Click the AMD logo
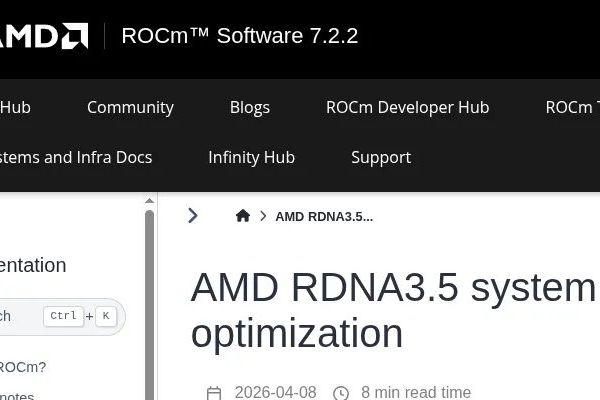Viewport: 600px width, 400px height. (43, 36)
